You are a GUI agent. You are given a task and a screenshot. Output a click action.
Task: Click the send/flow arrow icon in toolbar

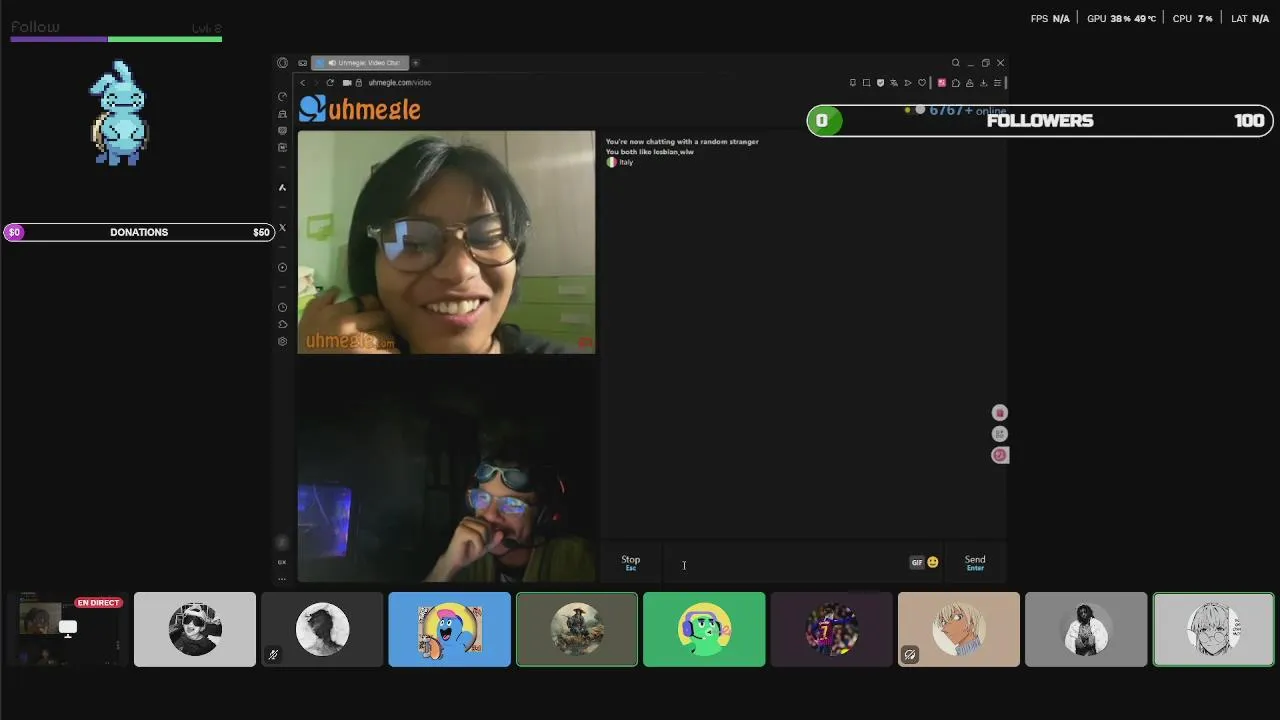pos(908,83)
